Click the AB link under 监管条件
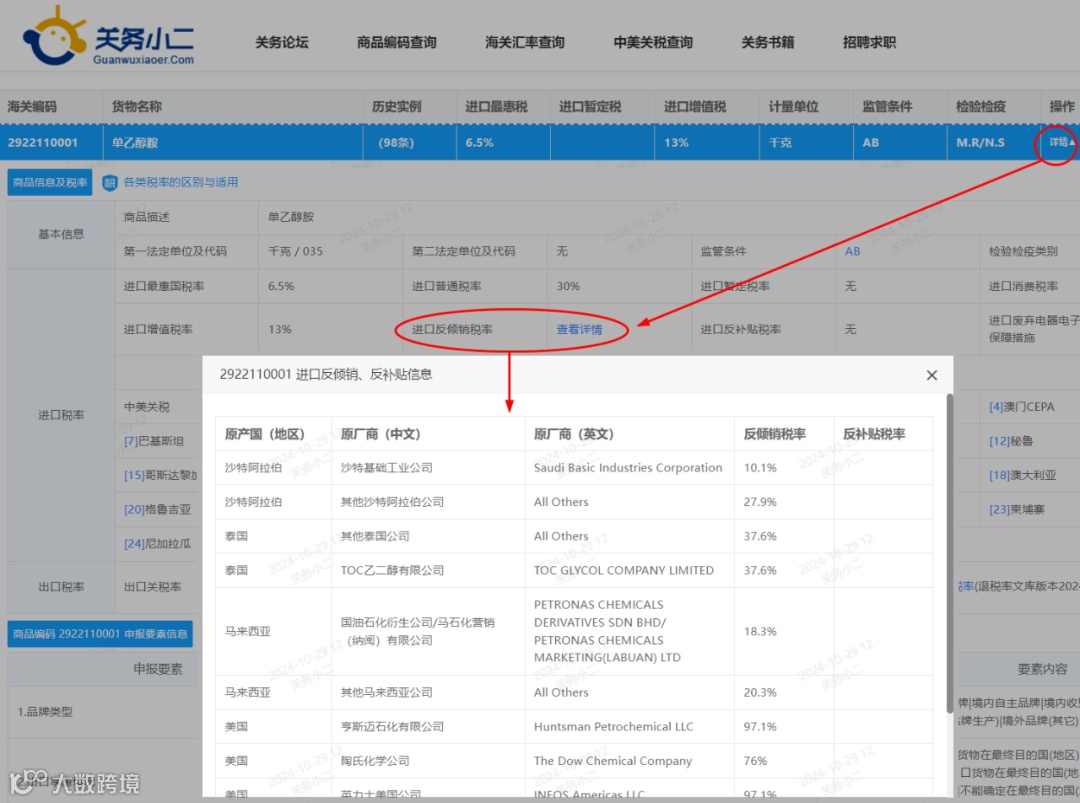The image size is (1080, 803). tap(852, 251)
